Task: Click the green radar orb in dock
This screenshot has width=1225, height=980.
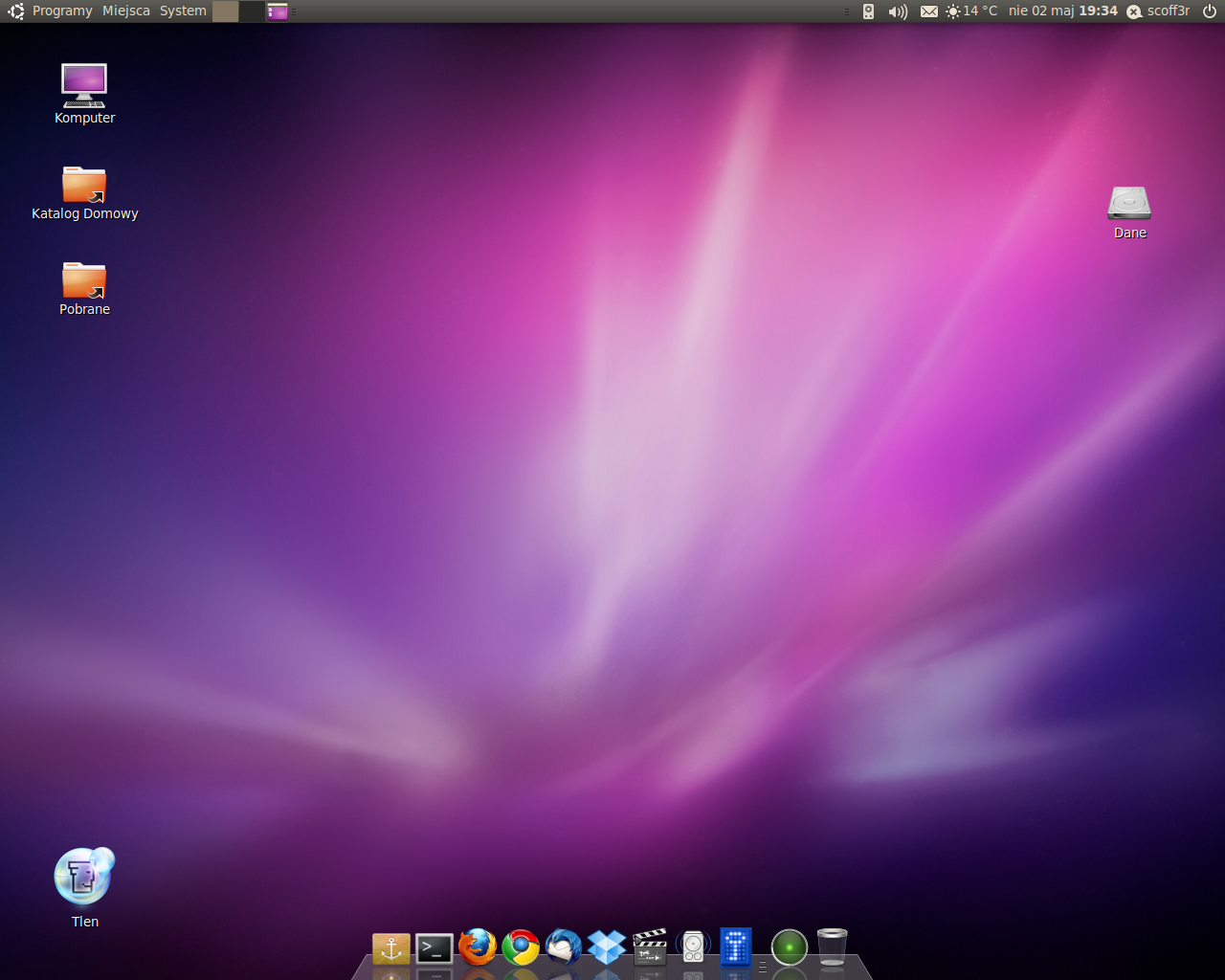Action: (x=790, y=947)
